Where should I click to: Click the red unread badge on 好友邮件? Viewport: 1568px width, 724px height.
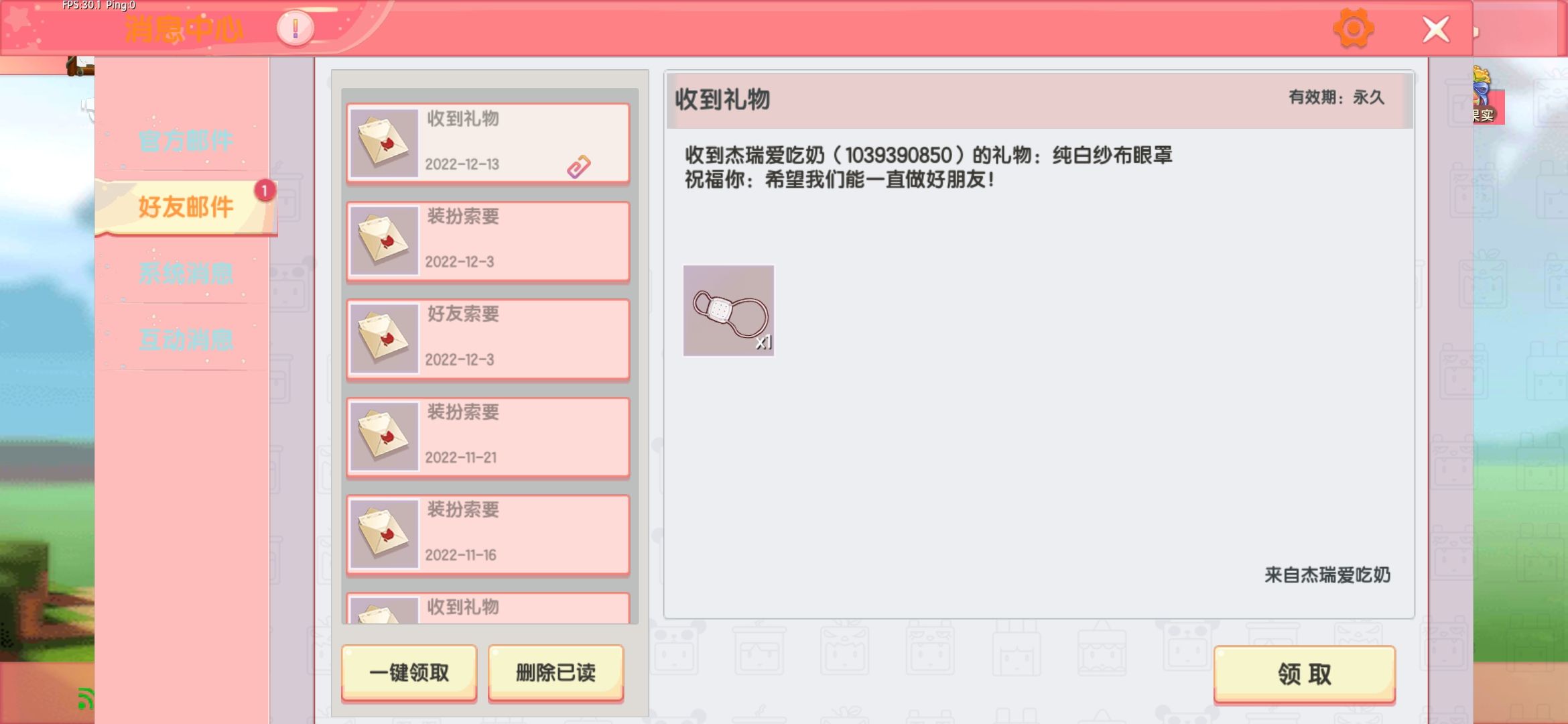[265, 191]
